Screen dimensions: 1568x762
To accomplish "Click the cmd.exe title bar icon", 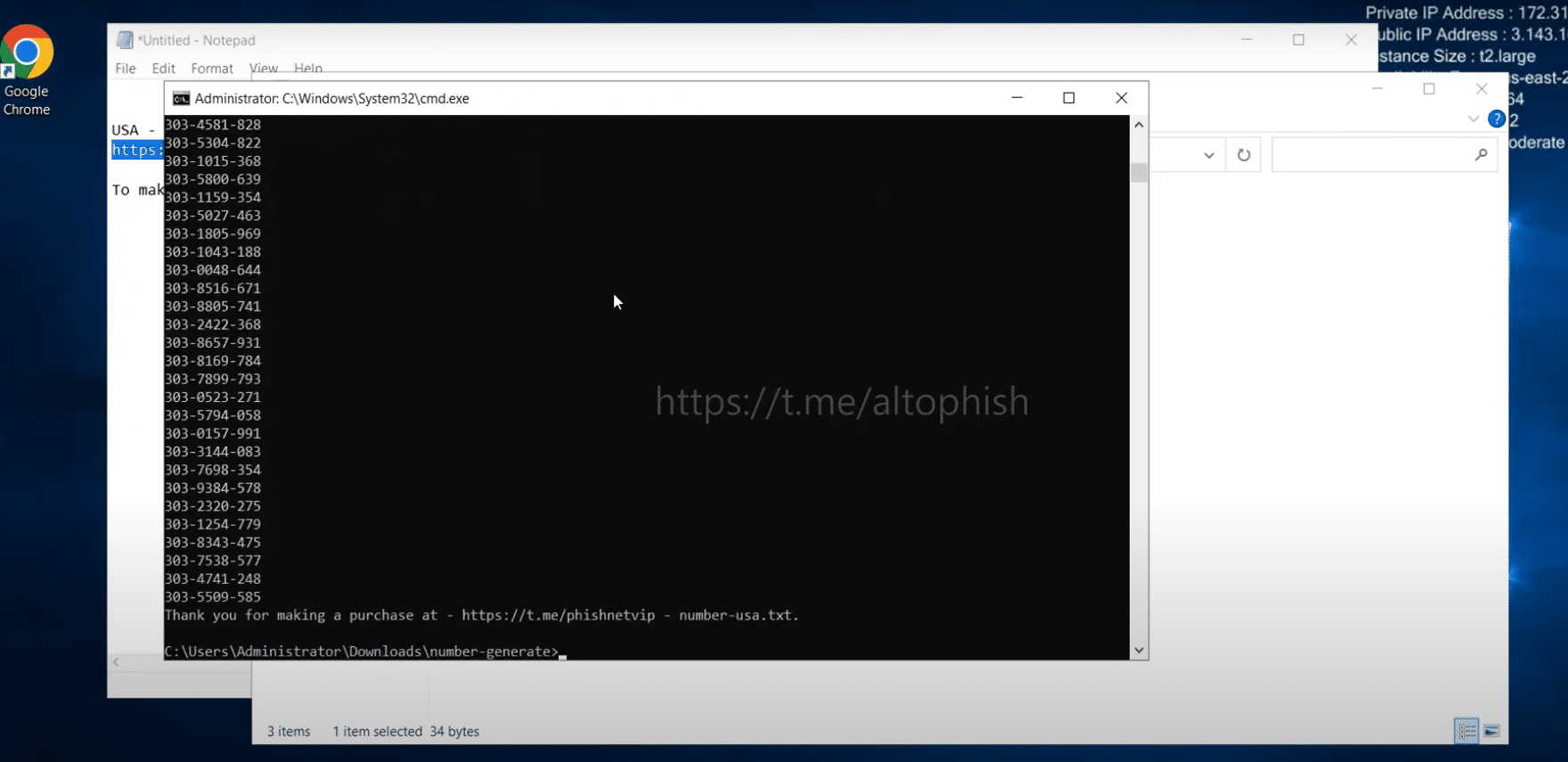I will [x=181, y=98].
